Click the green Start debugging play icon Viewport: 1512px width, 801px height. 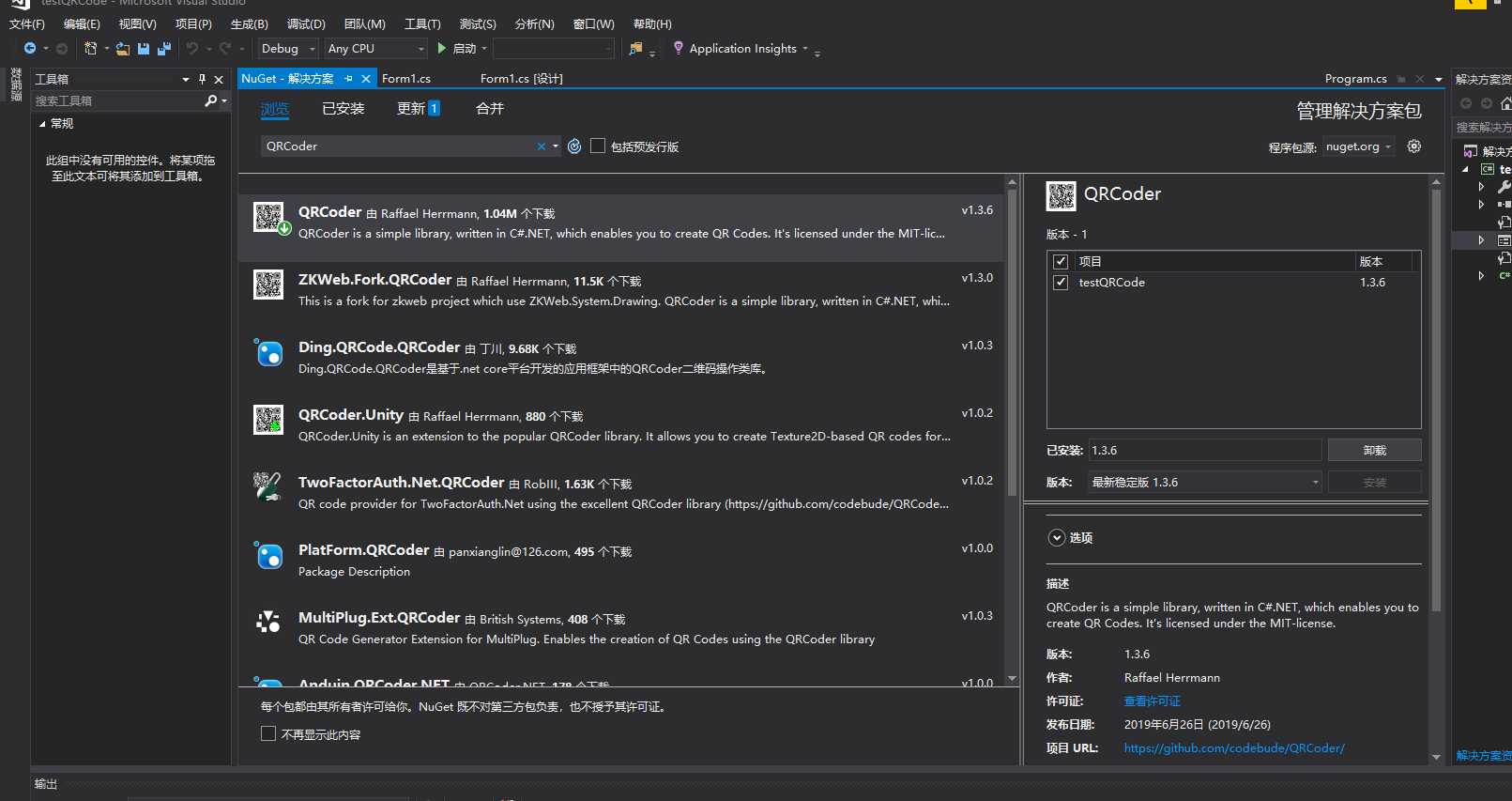pyautogui.click(x=442, y=48)
